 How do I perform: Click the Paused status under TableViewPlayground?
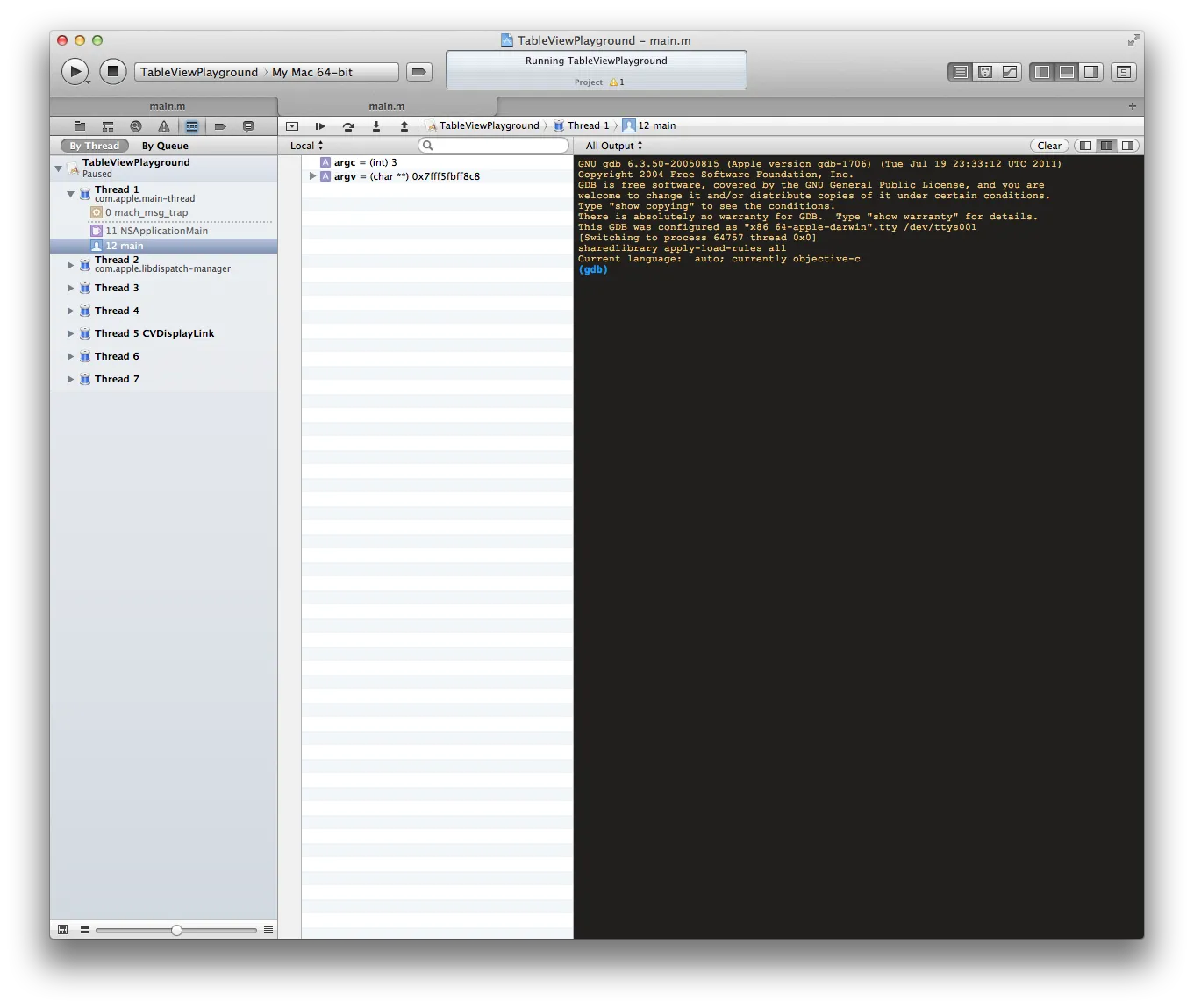point(97,174)
